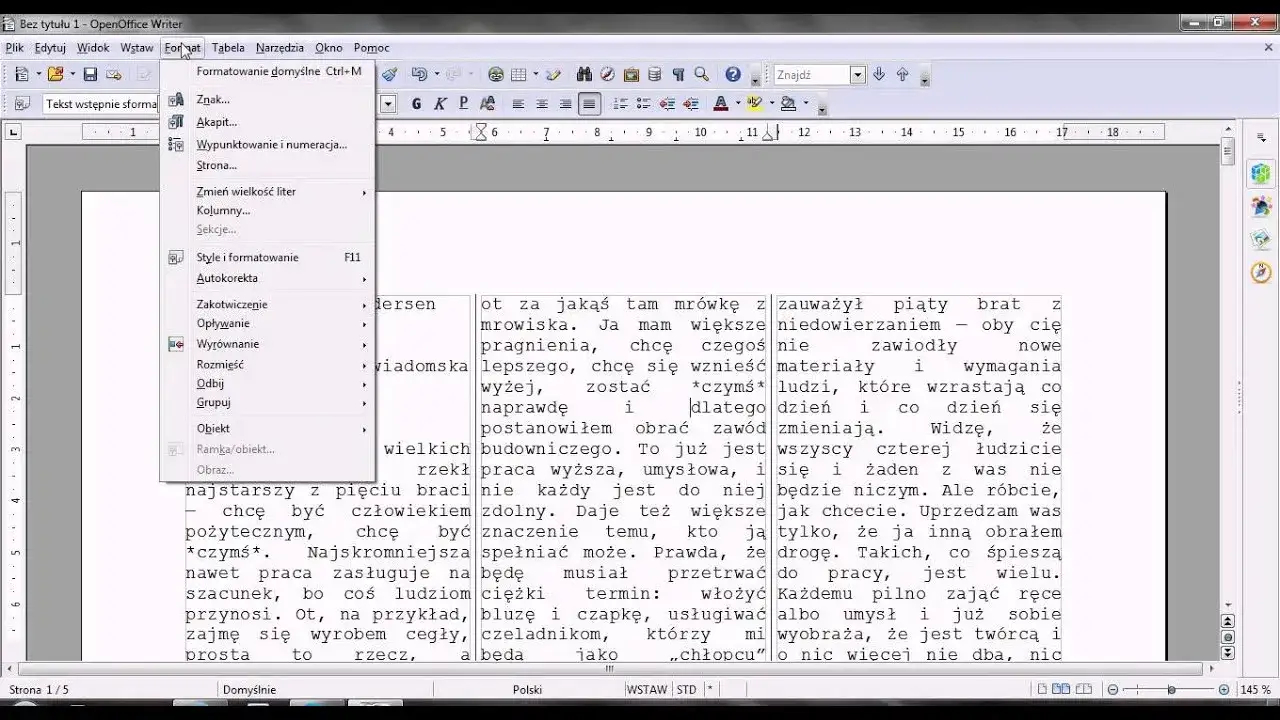Expand the Table dropdown arrow
This screenshot has height=720, width=1280.
click(x=535, y=74)
